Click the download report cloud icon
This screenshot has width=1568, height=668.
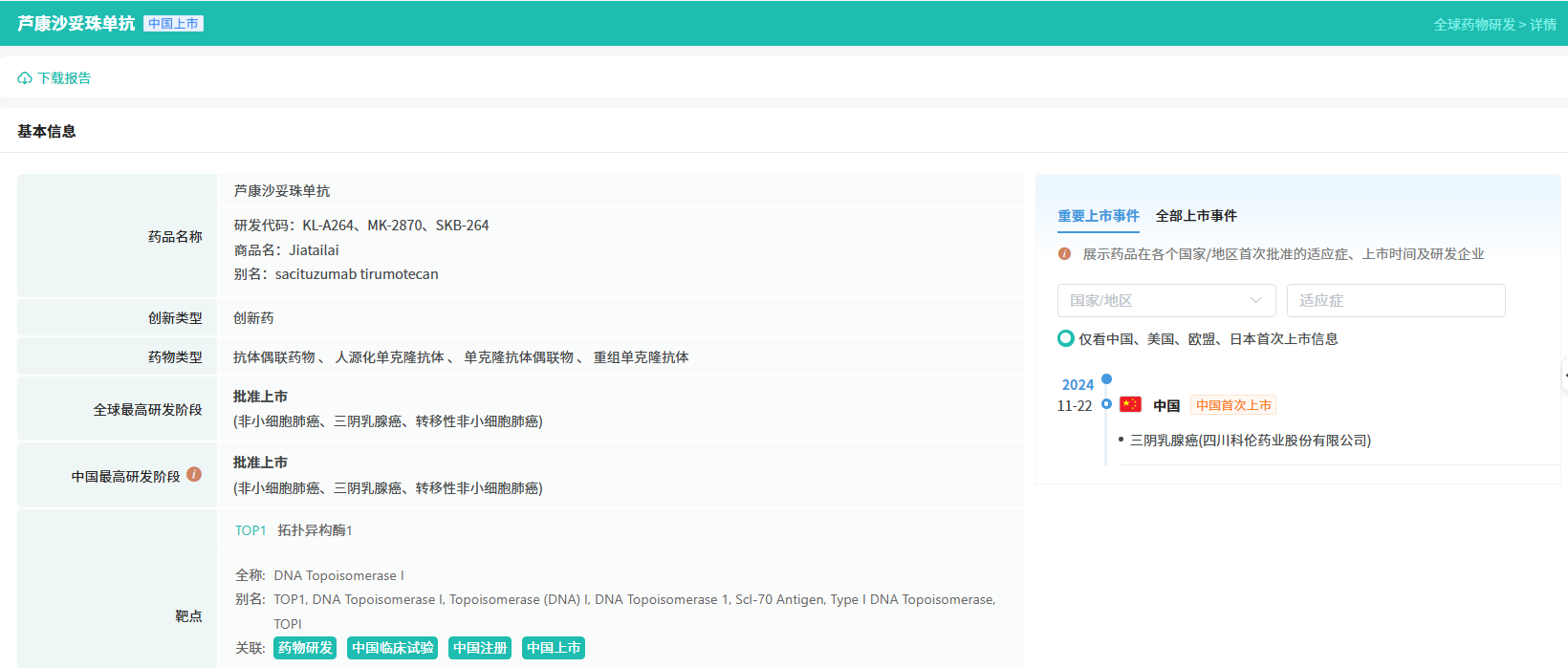(x=25, y=78)
